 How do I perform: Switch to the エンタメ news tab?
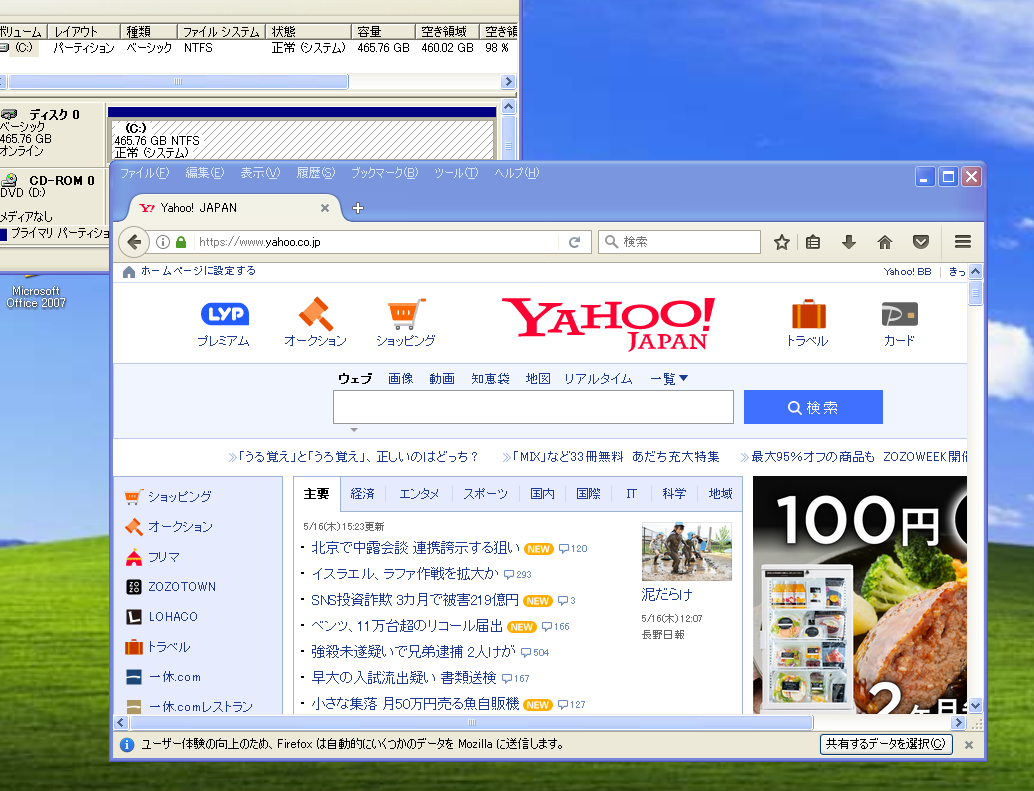[419, 494]
